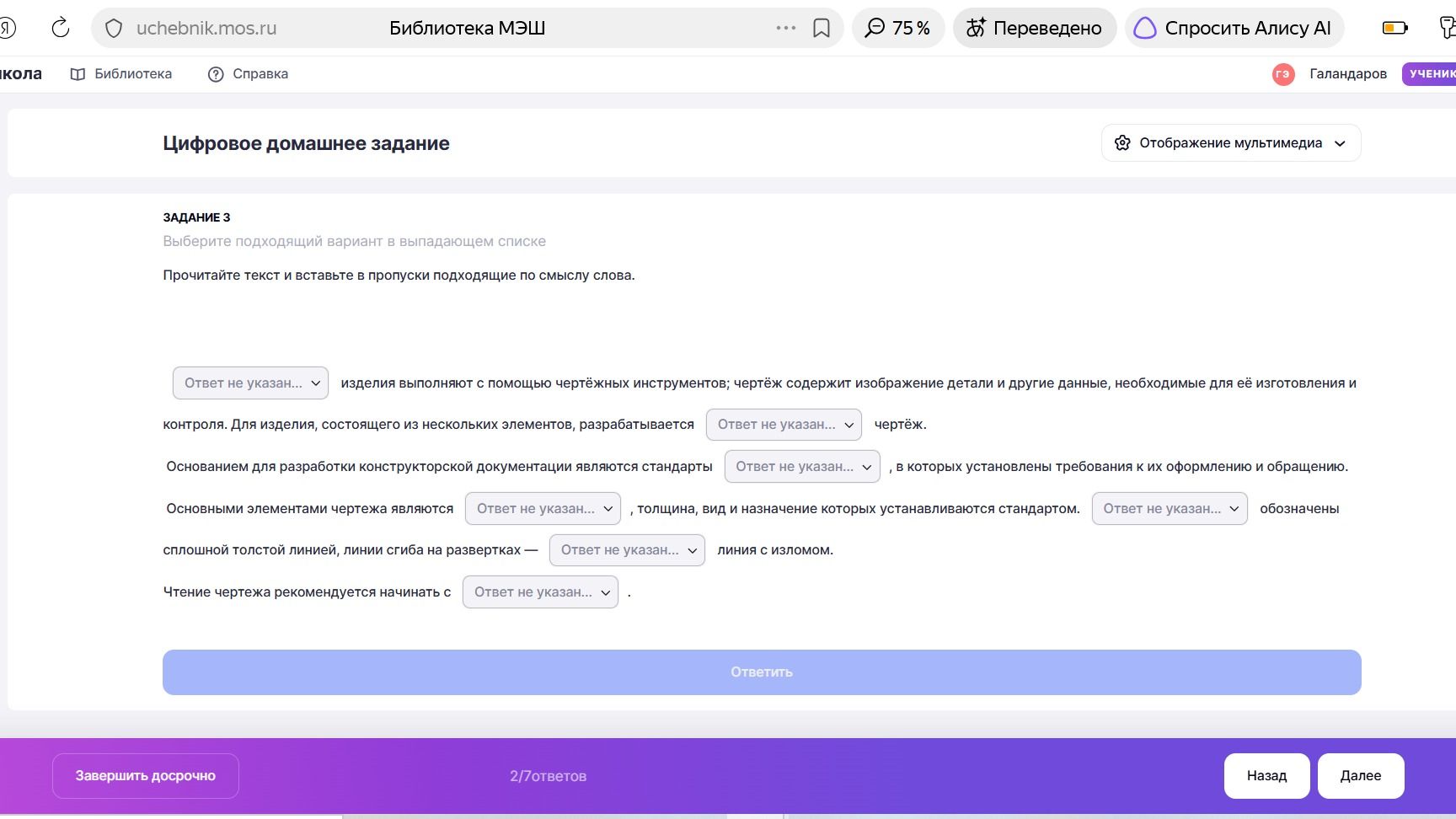Click the gear icon in Отображение мультимедиа
The height and width of the screenshot is (819, 1456).
click(x=1122, y=143)
